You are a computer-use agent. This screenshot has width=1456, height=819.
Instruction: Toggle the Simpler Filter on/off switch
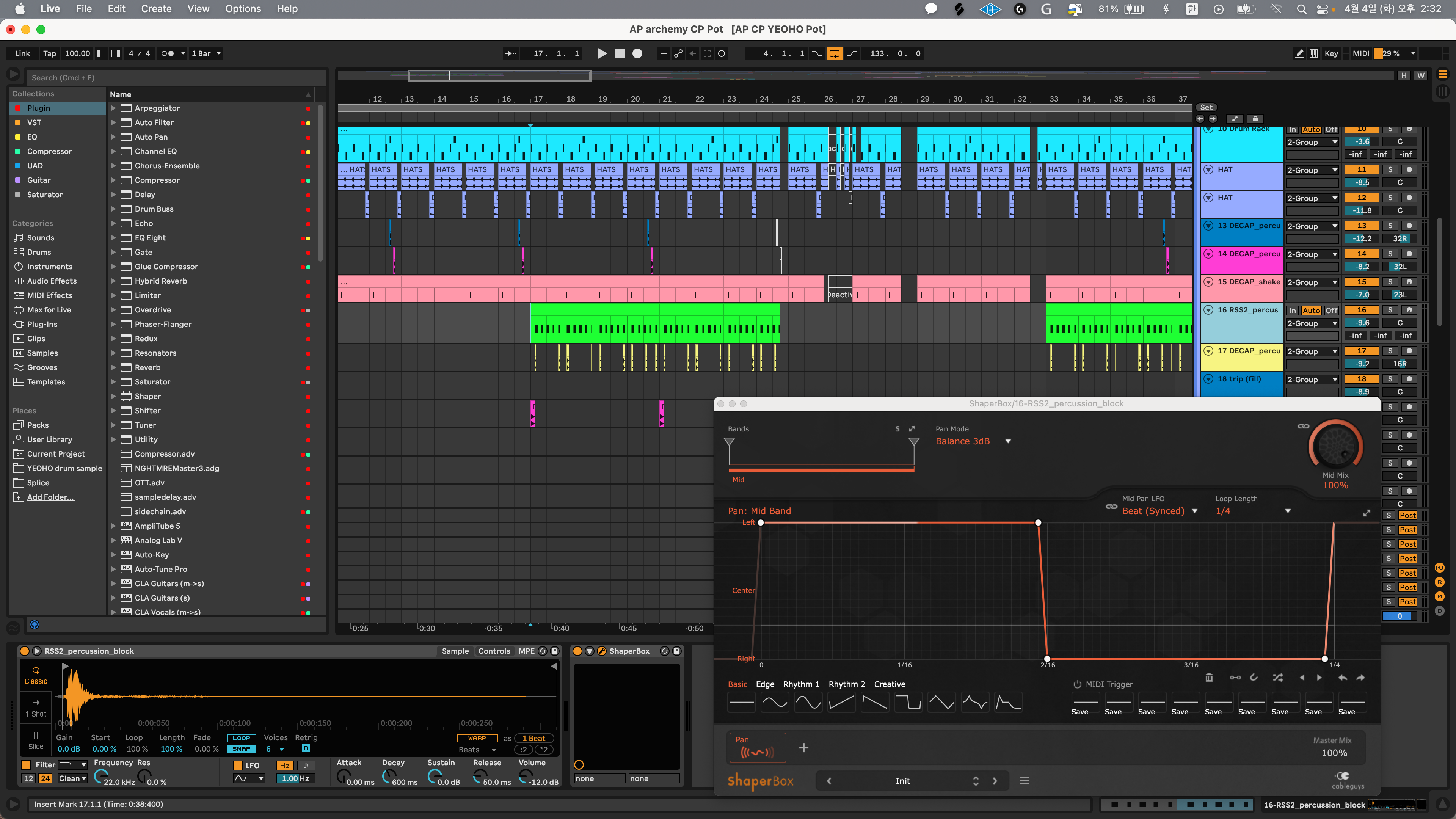click(x=26, y=765)
